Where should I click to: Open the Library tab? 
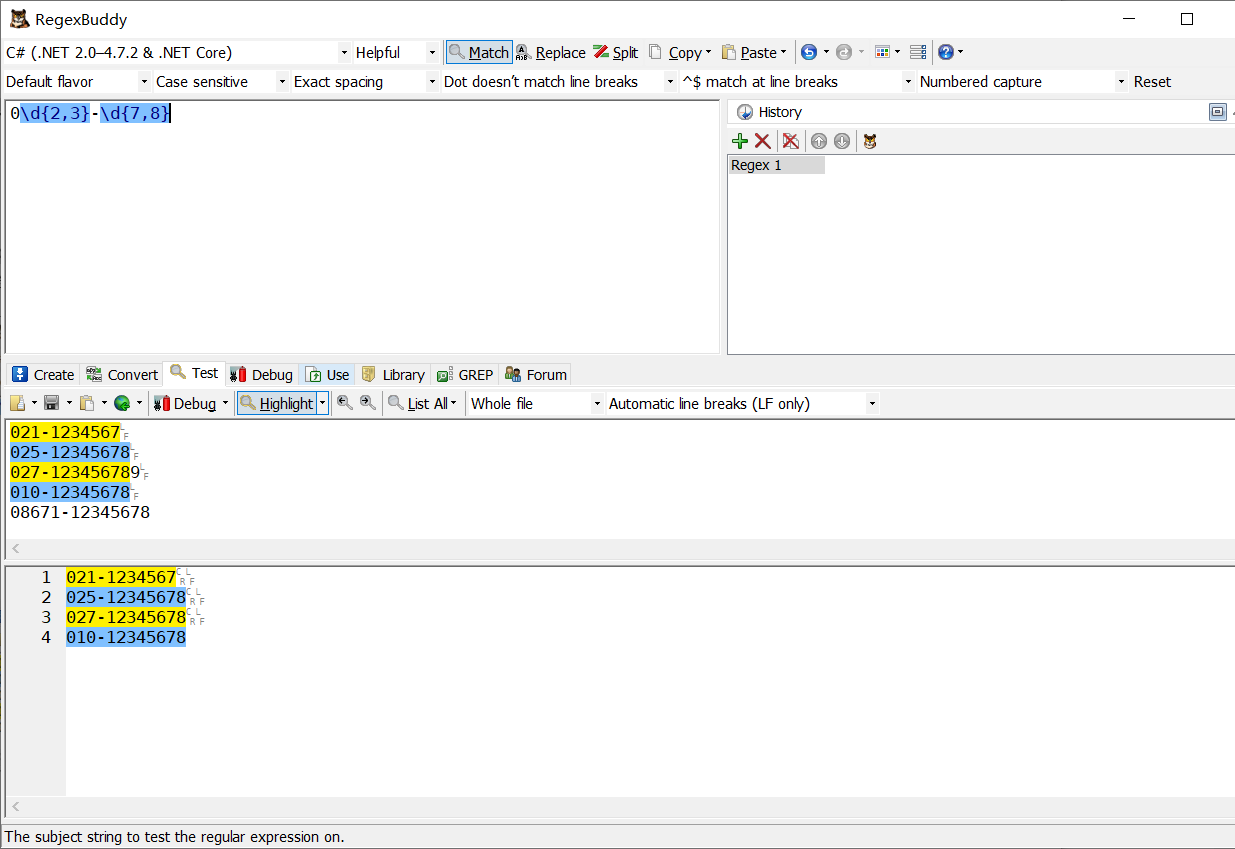(x=393, y=375)
